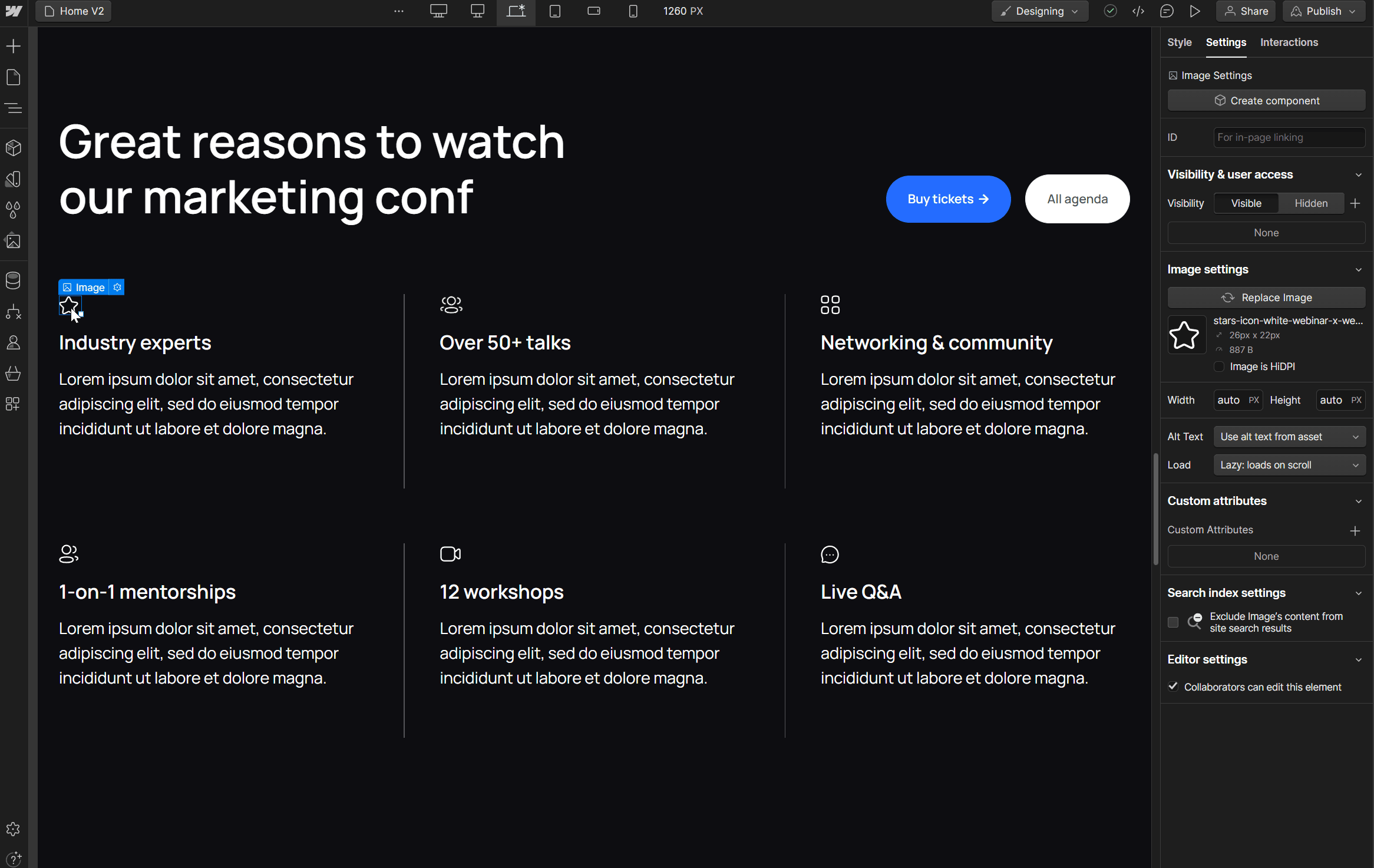Click the Share button
Screen dimensions: 1374x868
pos(1246,11)
